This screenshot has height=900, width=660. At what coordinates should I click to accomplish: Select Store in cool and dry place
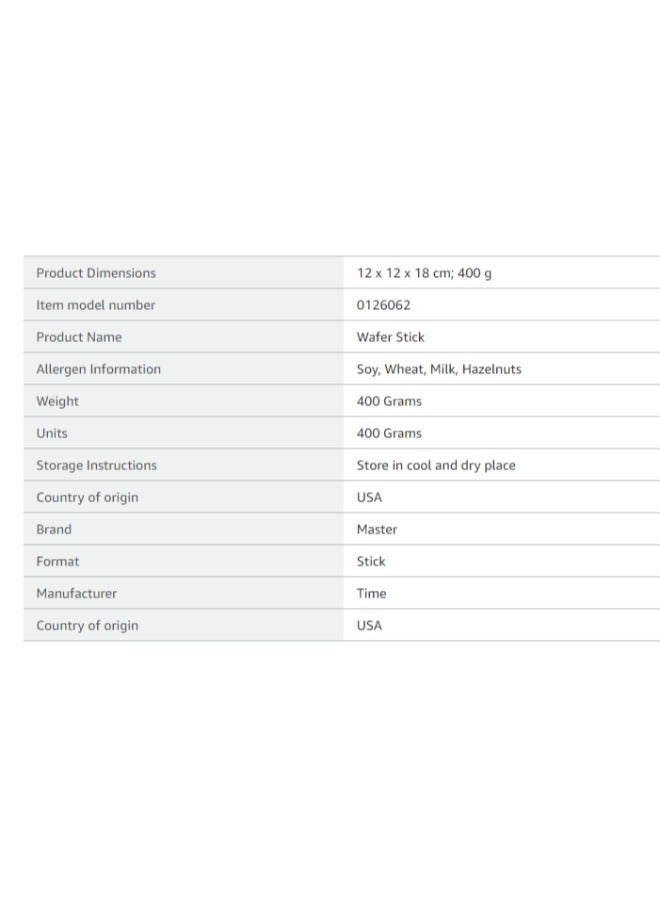436,465
